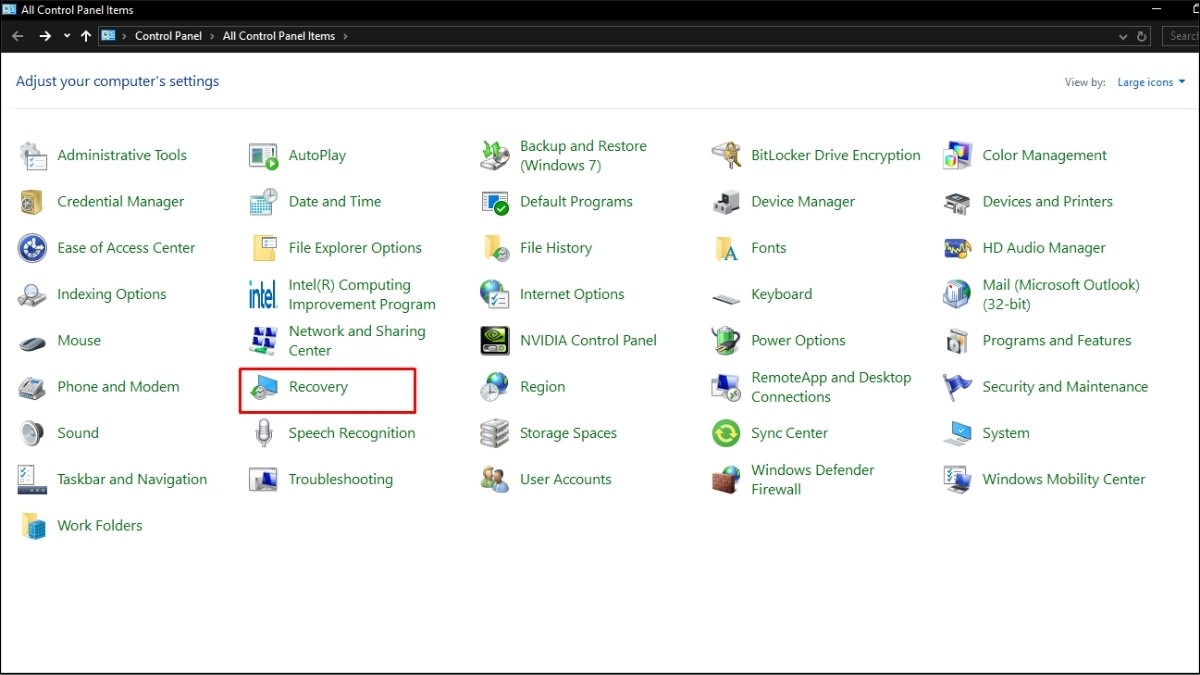Open the Security and Maintenance flag icon
This screenshot has width=1200, height=675.
[958, 387]
